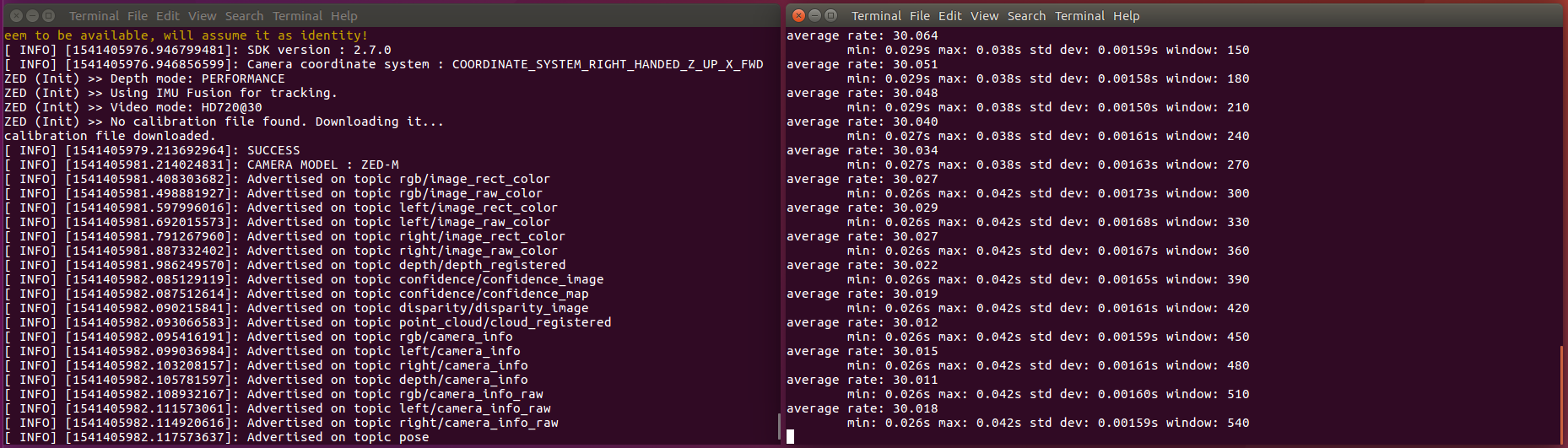Open Search menu in left terminal window
1568x448 pixels.
pos(244,16)
